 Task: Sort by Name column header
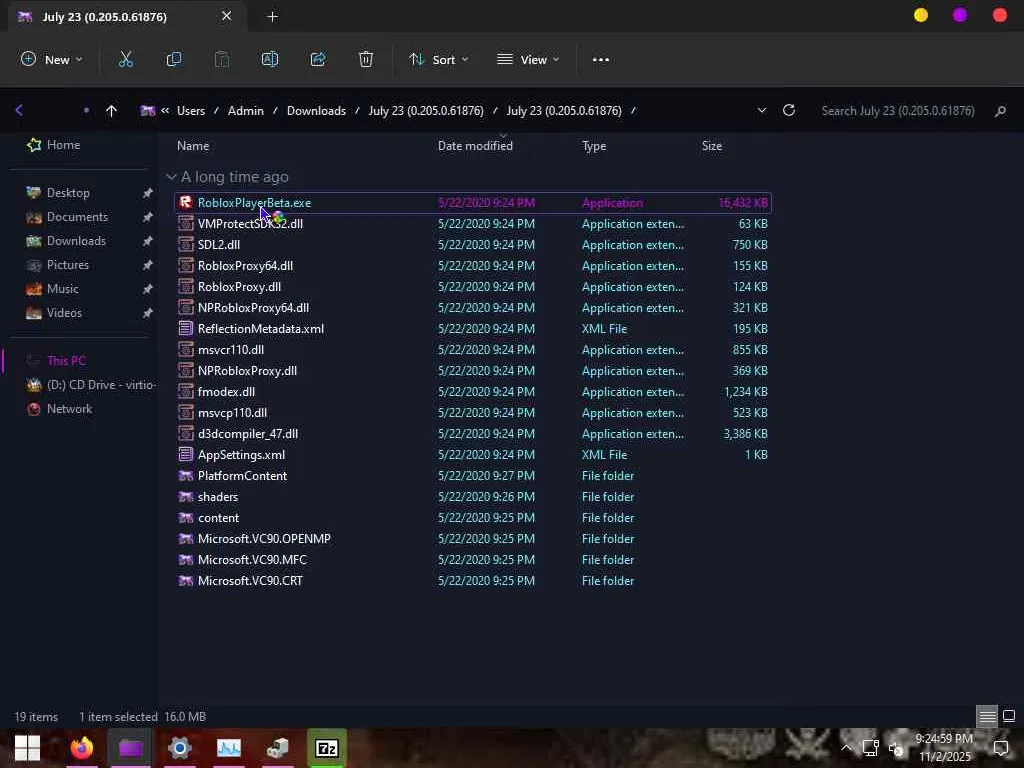click(193, 146)
